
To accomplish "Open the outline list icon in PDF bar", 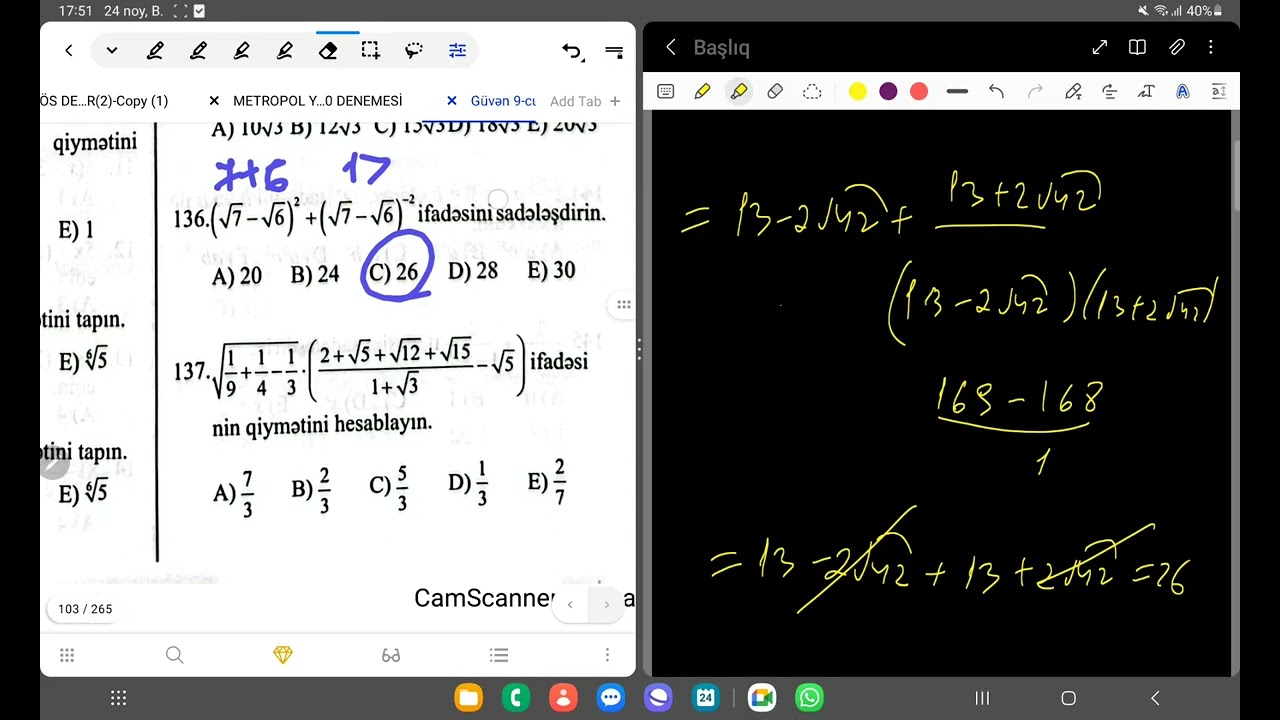I will [499, 655].
